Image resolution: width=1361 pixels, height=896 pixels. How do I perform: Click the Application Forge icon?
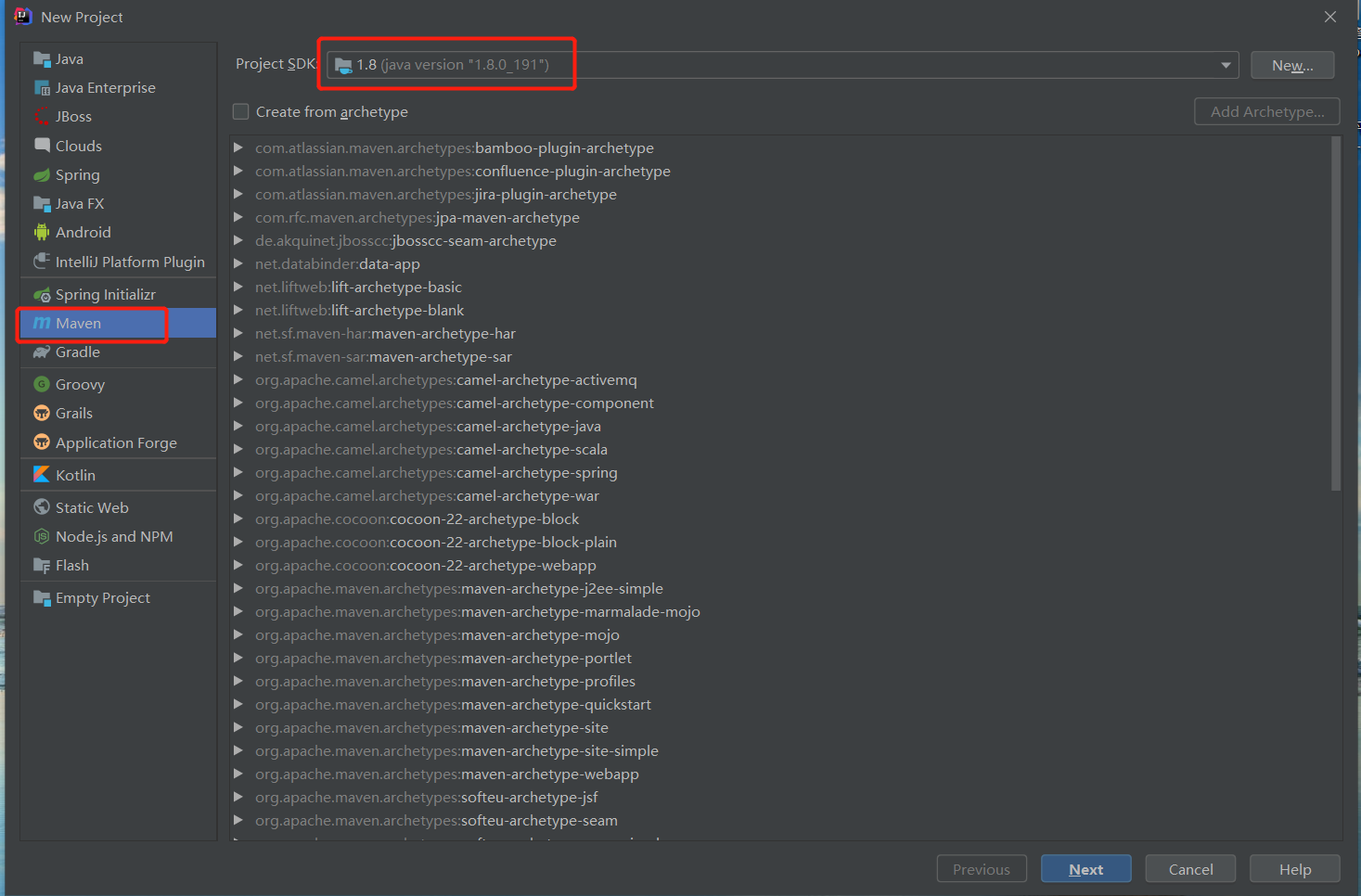point(42,442)
